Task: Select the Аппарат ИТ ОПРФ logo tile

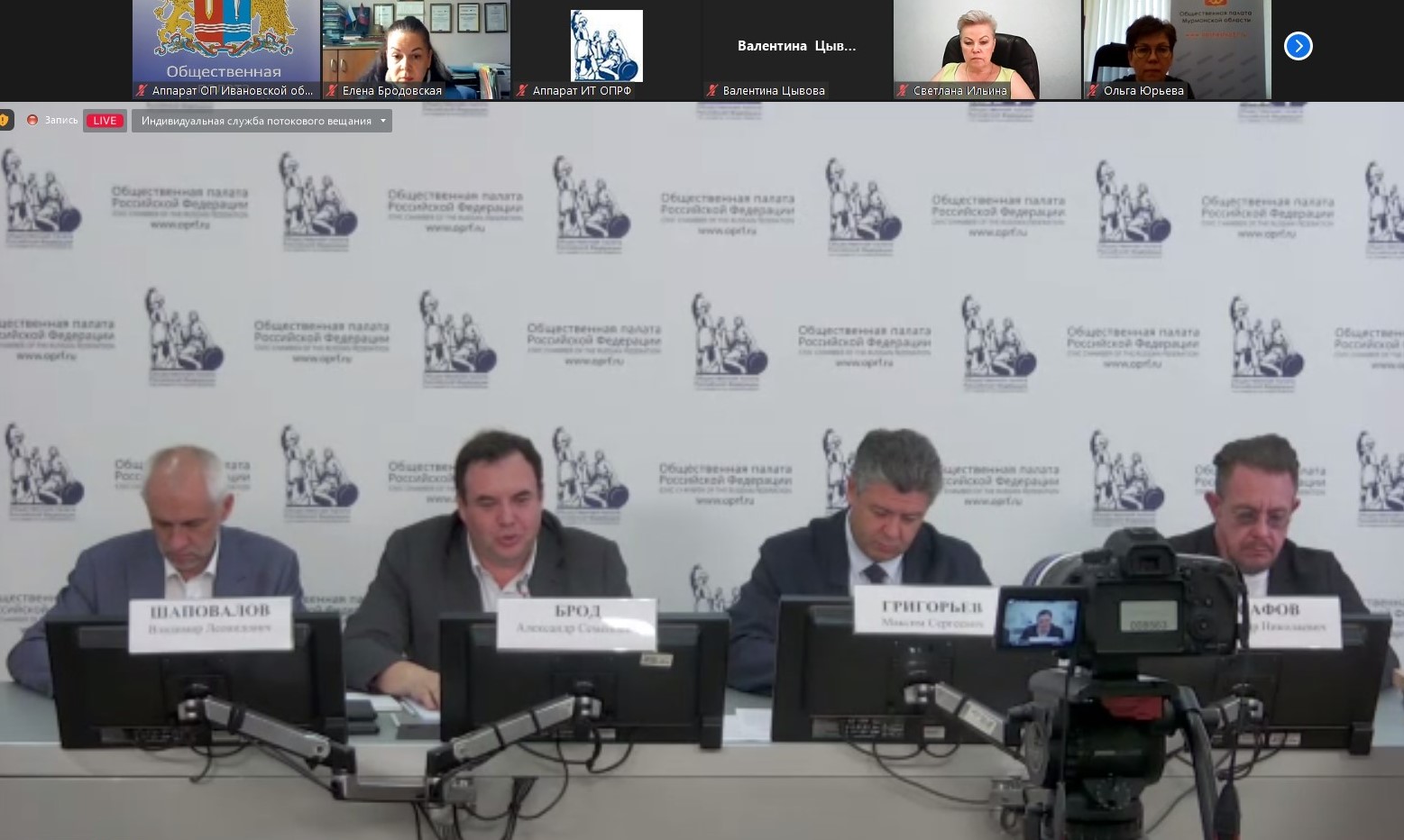Action: [x=606, y=45]
